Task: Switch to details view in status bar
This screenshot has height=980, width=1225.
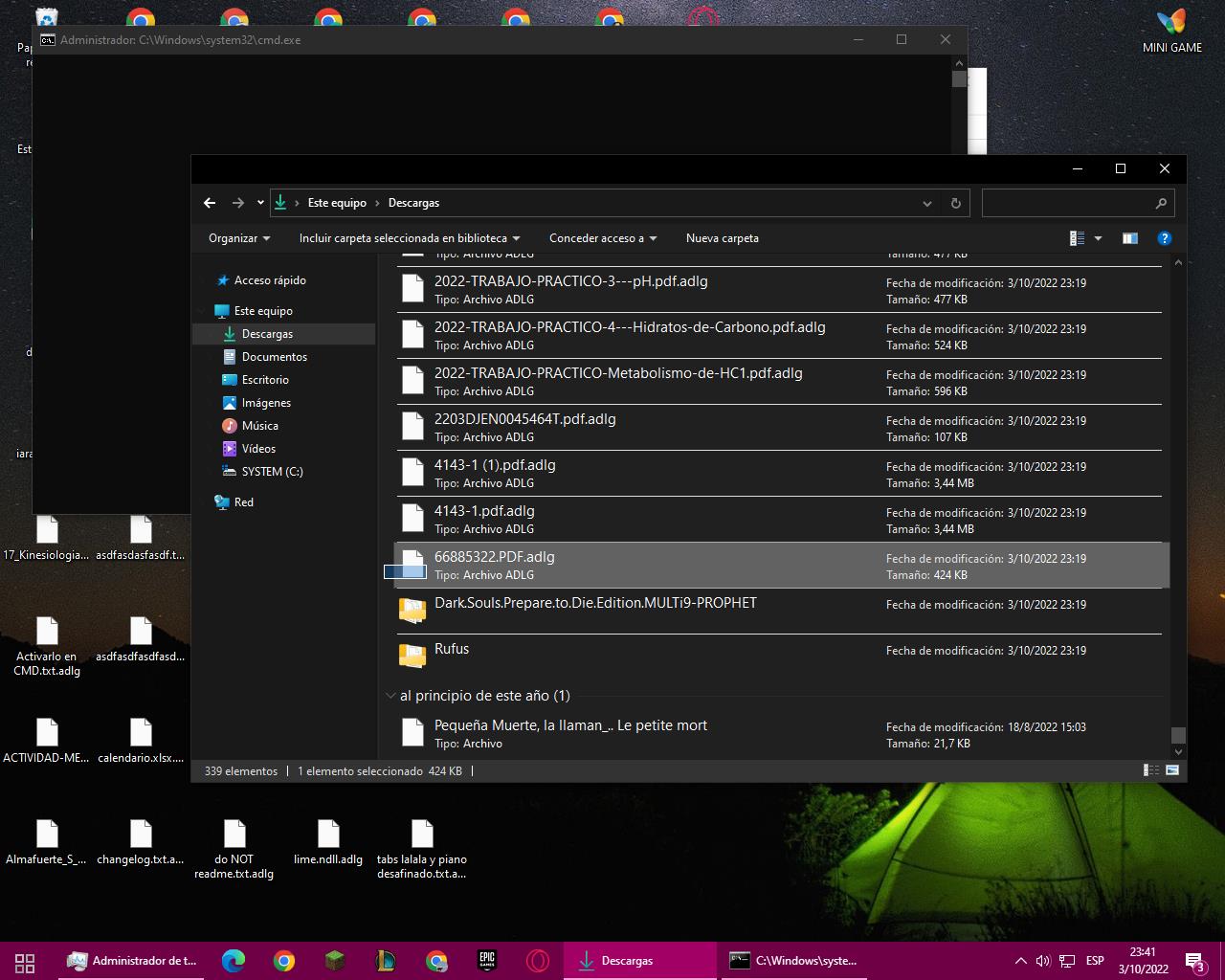Action: pyautogui.click(x=1151, y=770)
